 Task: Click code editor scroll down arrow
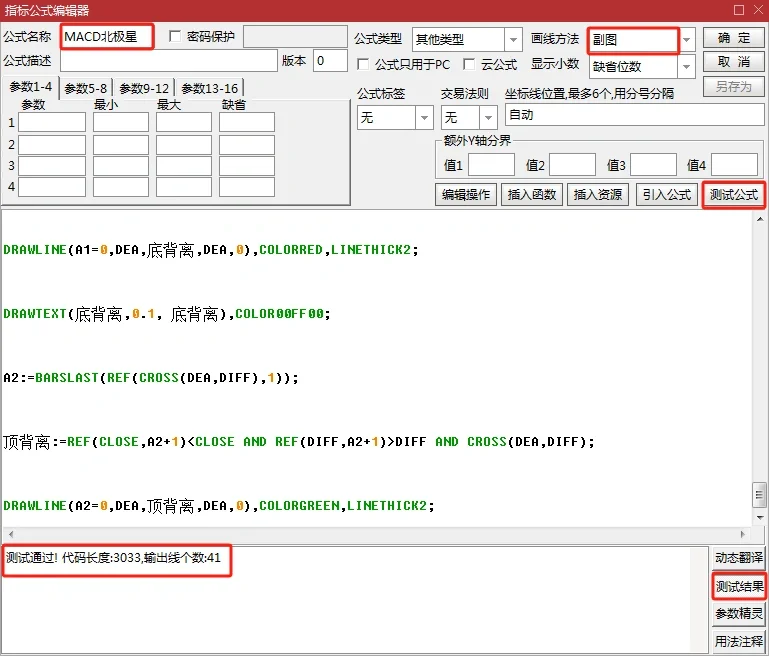click(760, 518)
